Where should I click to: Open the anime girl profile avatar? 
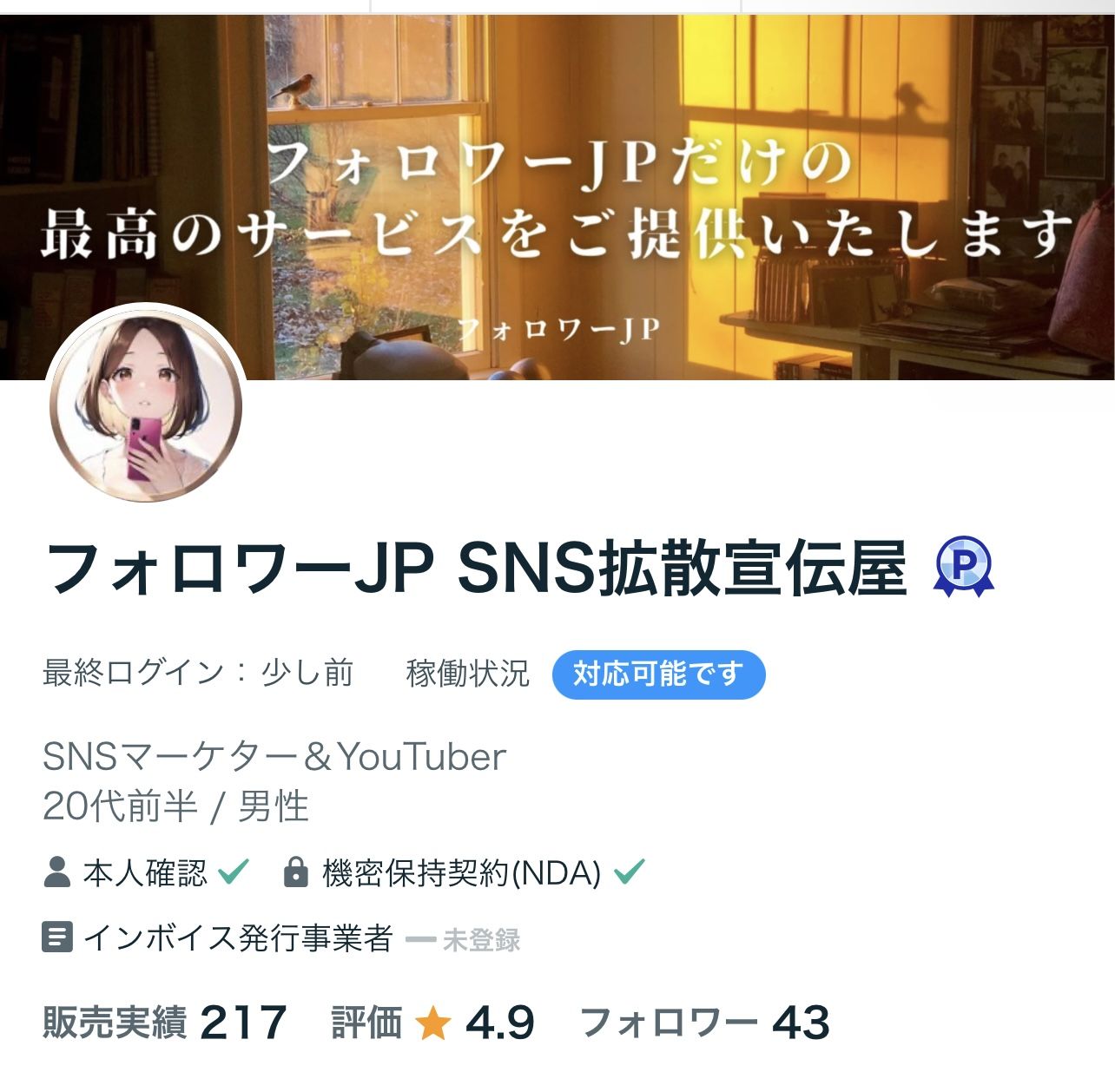(x=146, y=406)
